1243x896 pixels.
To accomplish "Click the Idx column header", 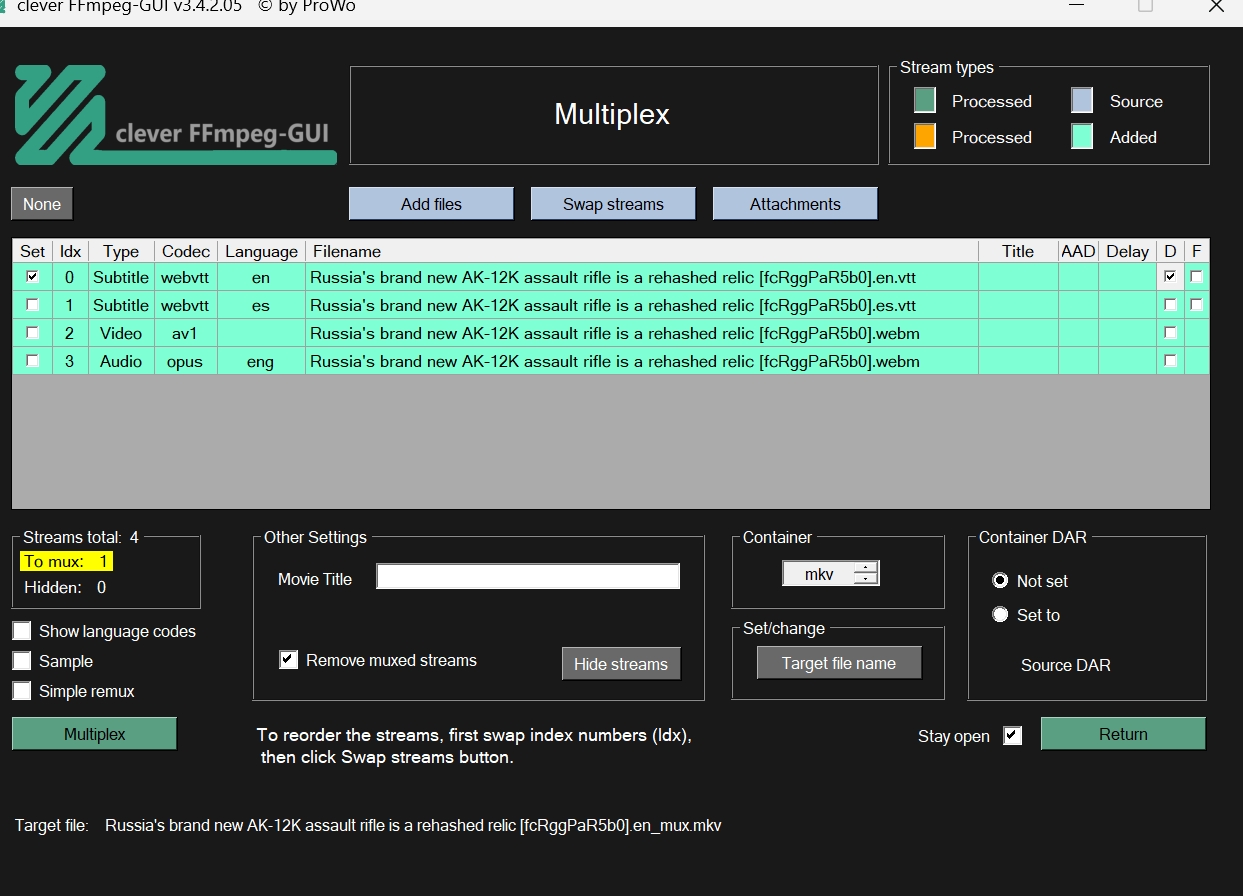I will point(70,251).
